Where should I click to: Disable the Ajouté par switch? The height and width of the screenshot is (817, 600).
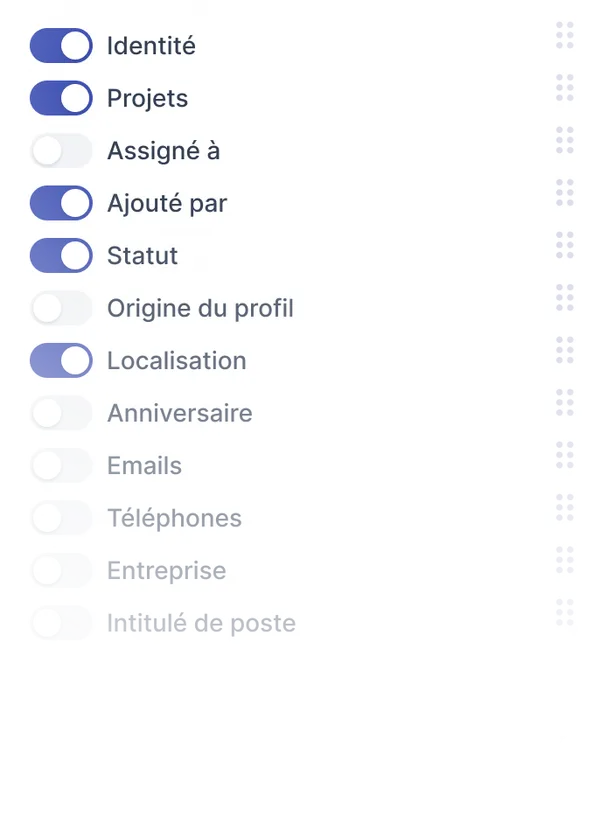coord(61,203)
